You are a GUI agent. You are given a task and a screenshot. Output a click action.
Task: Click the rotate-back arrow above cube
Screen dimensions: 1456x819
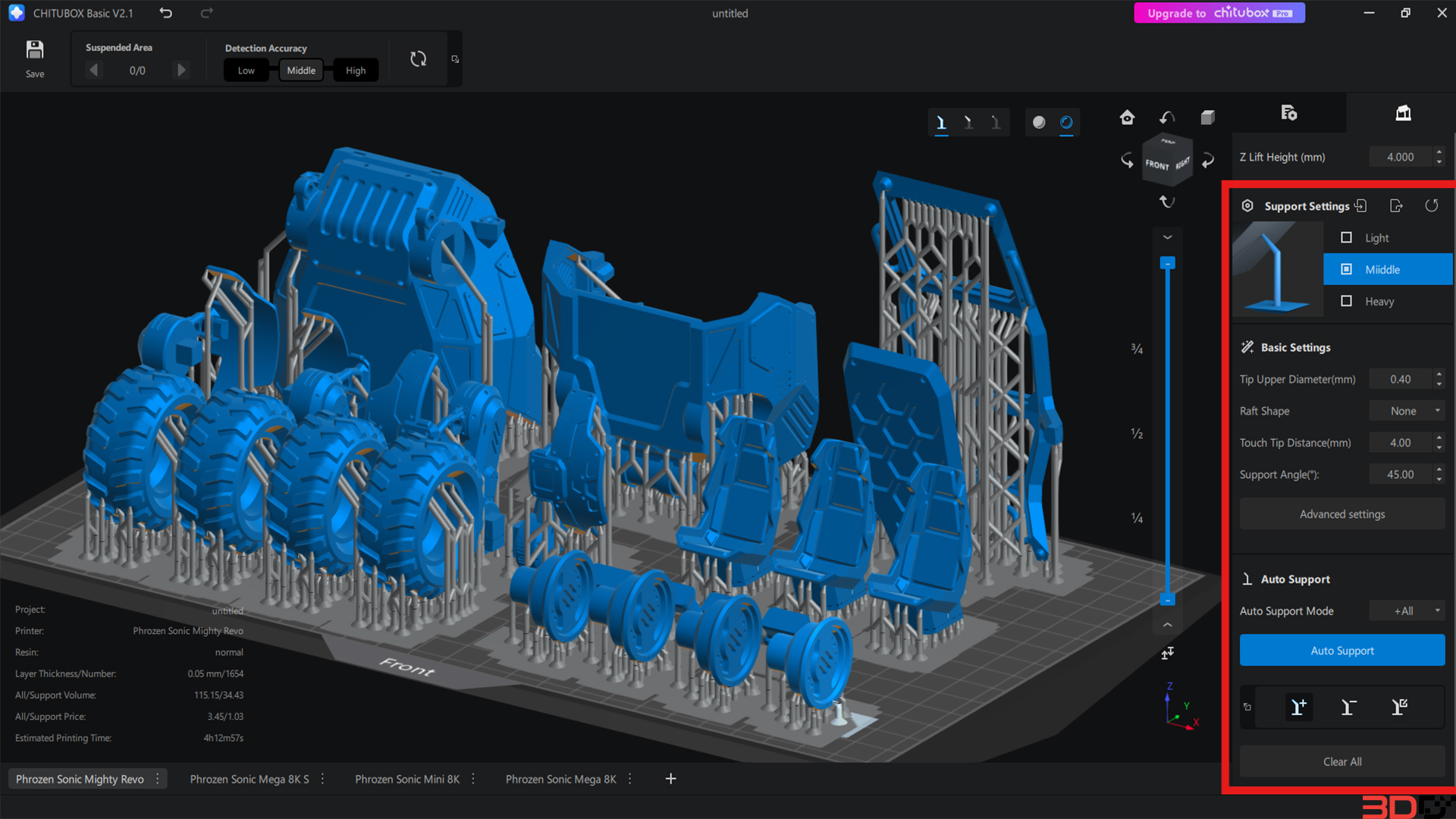[x=1167, y=117]
